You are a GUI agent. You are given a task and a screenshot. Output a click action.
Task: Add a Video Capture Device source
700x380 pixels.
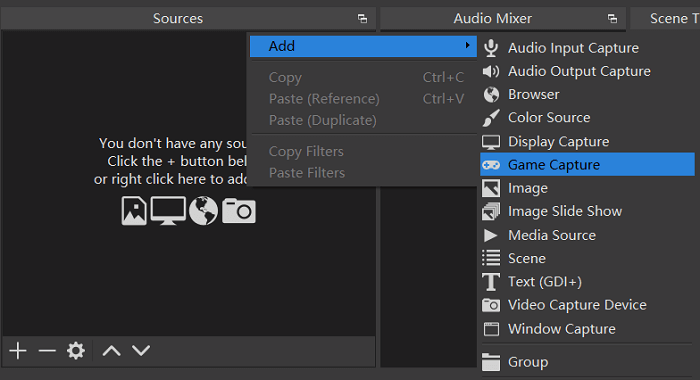pos(587,305)
